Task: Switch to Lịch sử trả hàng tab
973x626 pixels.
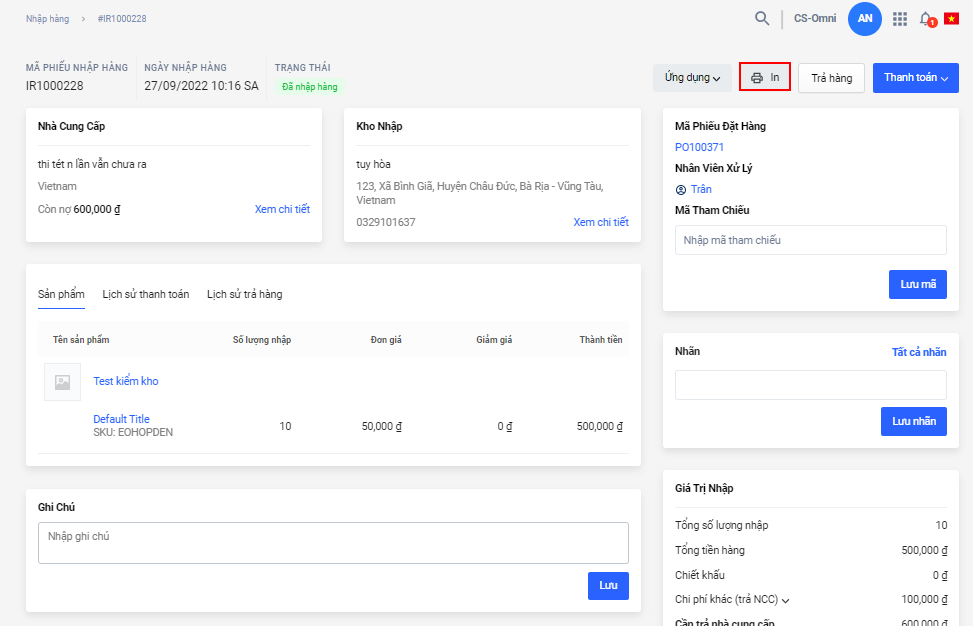Action: [x=244, y=294]
